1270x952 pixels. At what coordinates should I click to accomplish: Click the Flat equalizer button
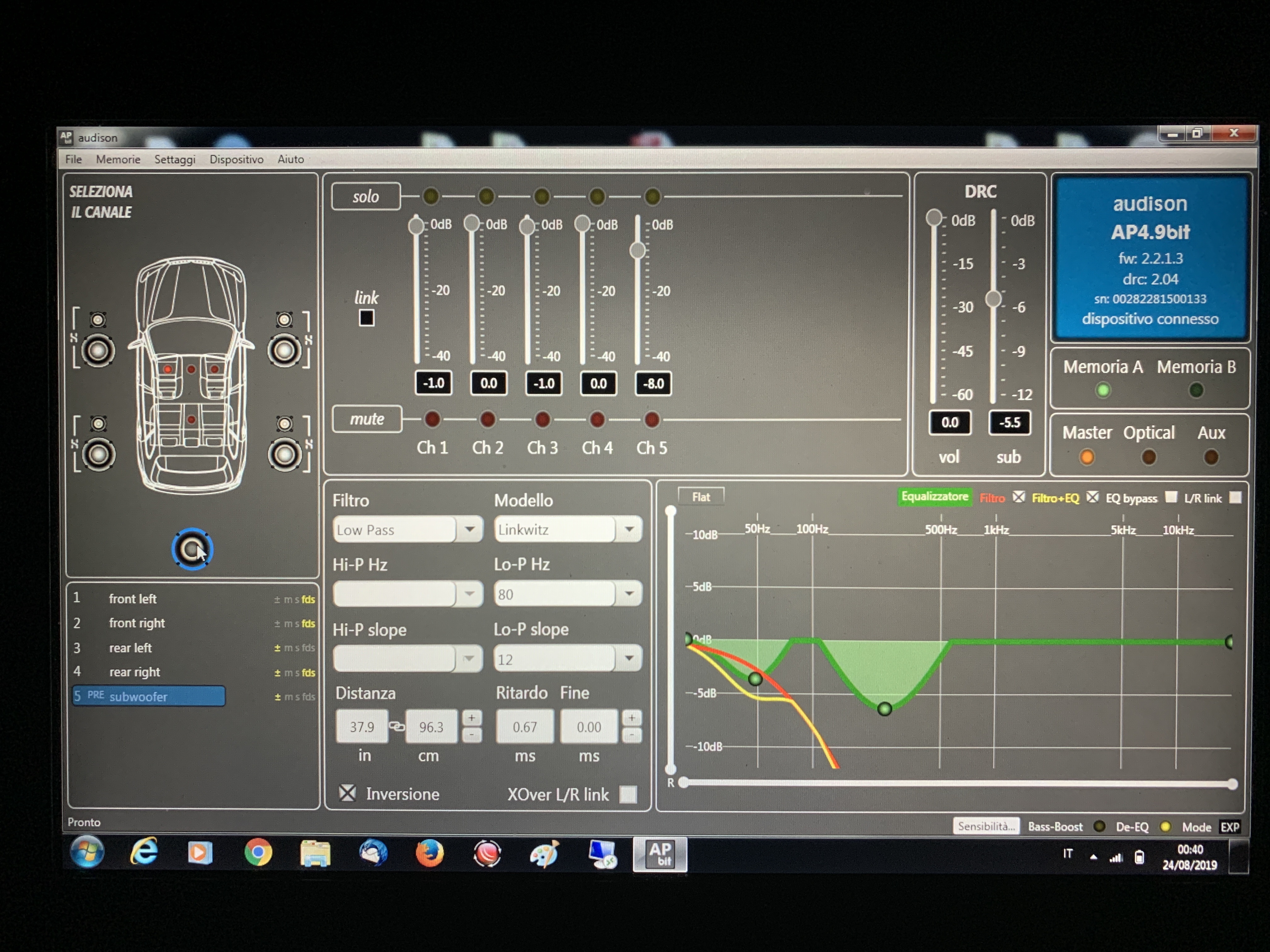[x=701, y=497]
